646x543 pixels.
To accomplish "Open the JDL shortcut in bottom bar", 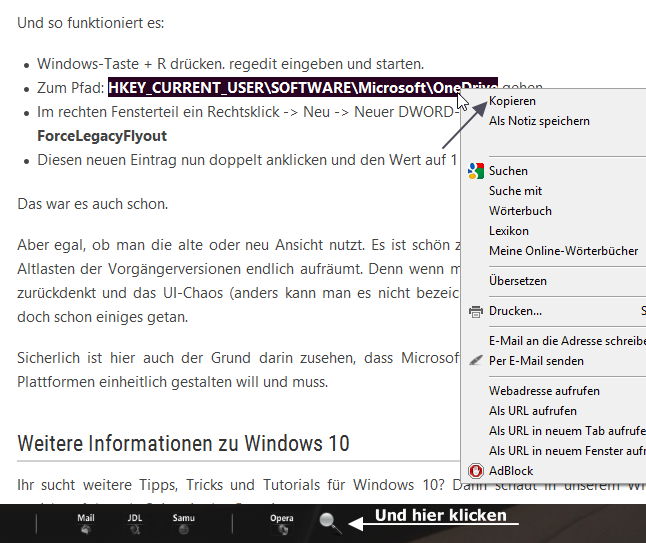I will tap(135, 524).
